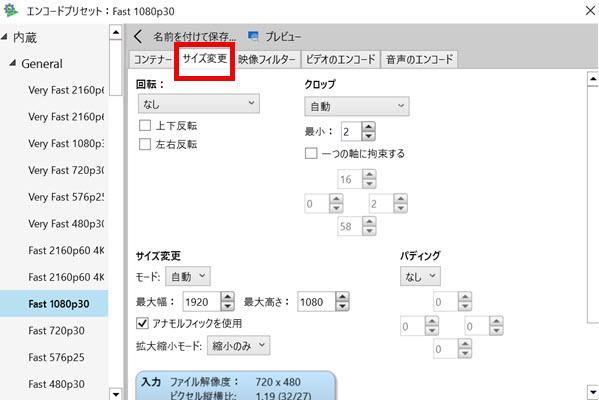Open the サイズ変更 モード dropdown
The image size is (599, 400).
[x=188, y=276]
